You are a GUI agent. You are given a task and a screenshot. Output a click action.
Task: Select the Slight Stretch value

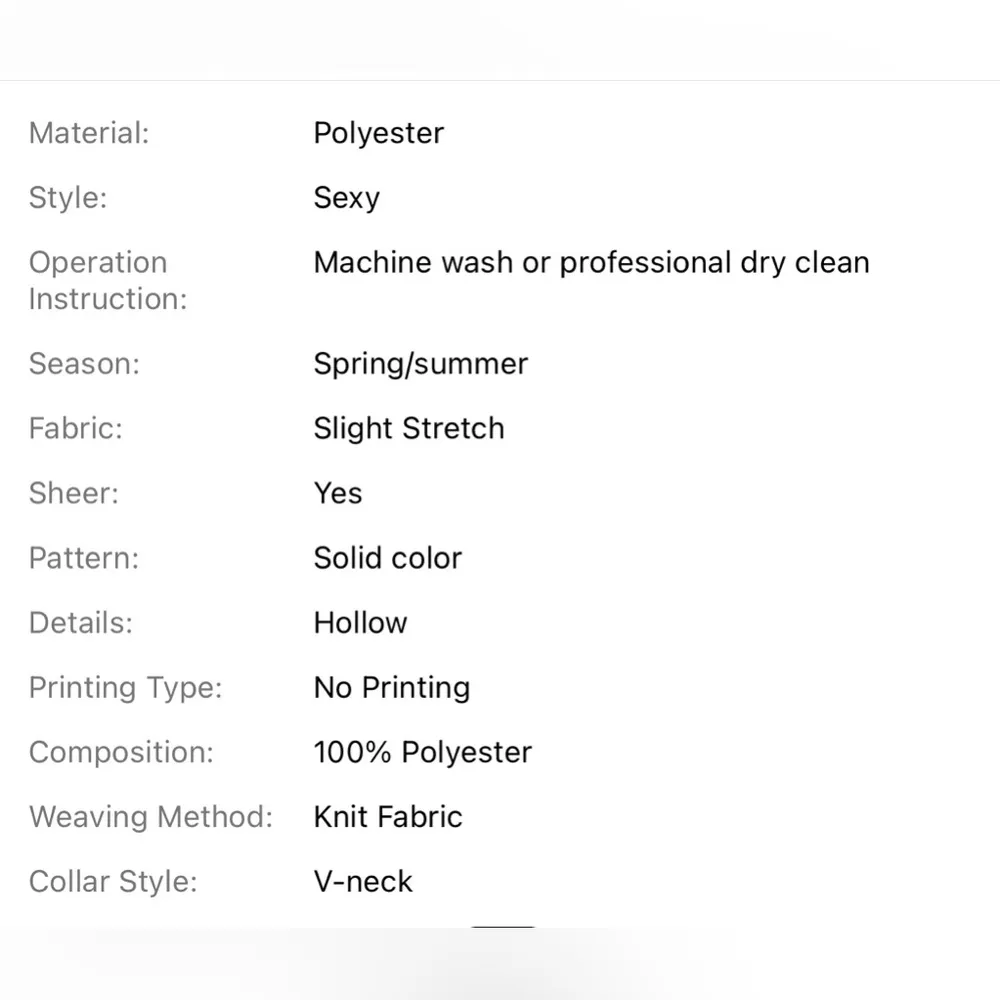(x=408, y=429)
